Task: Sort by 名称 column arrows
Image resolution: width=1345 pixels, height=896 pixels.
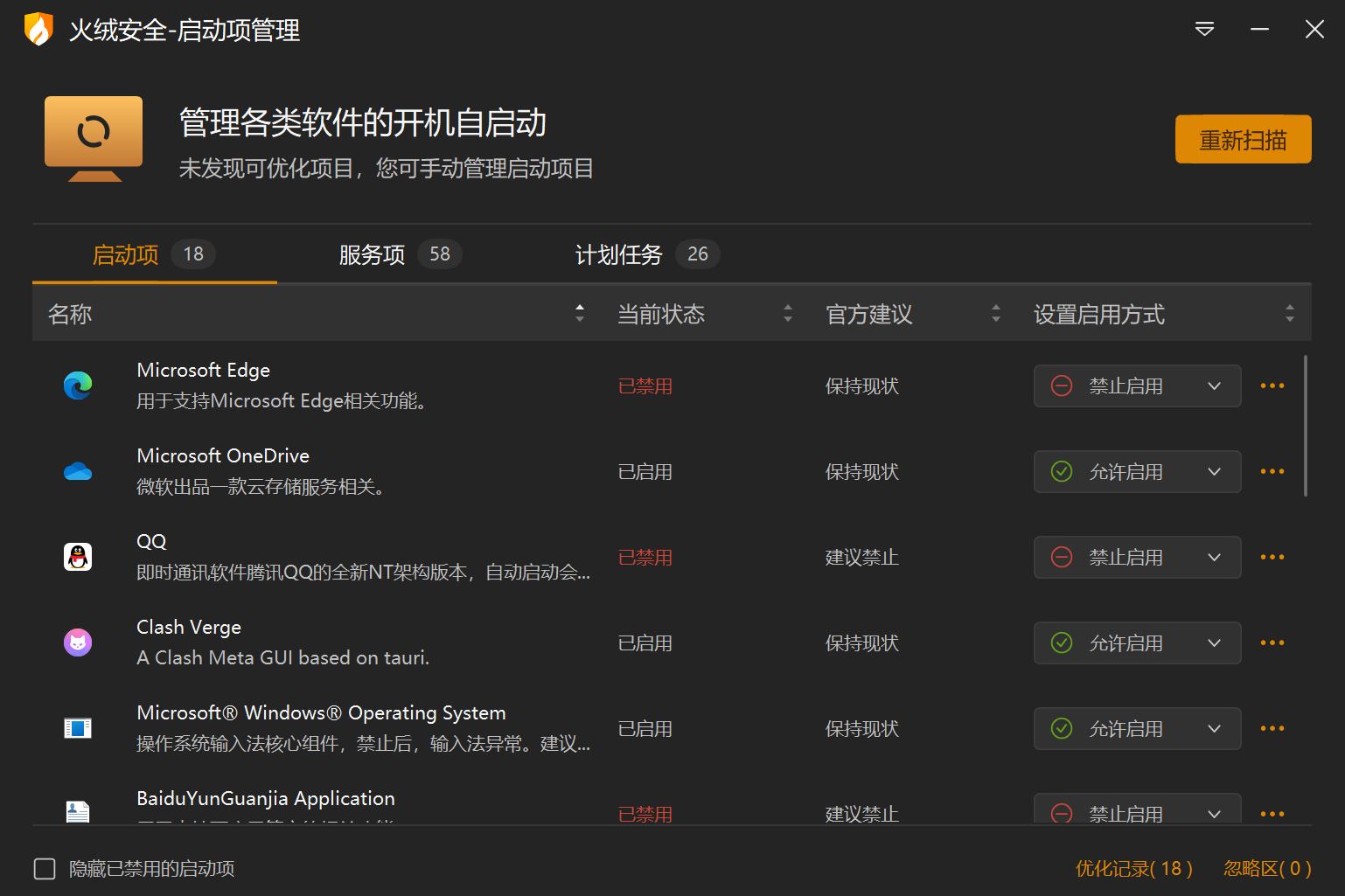Action: point(580,313)
